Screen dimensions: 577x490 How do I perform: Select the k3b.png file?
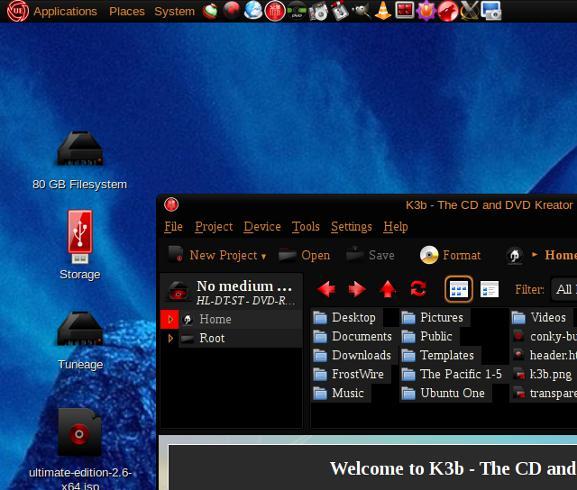(543, 374)
